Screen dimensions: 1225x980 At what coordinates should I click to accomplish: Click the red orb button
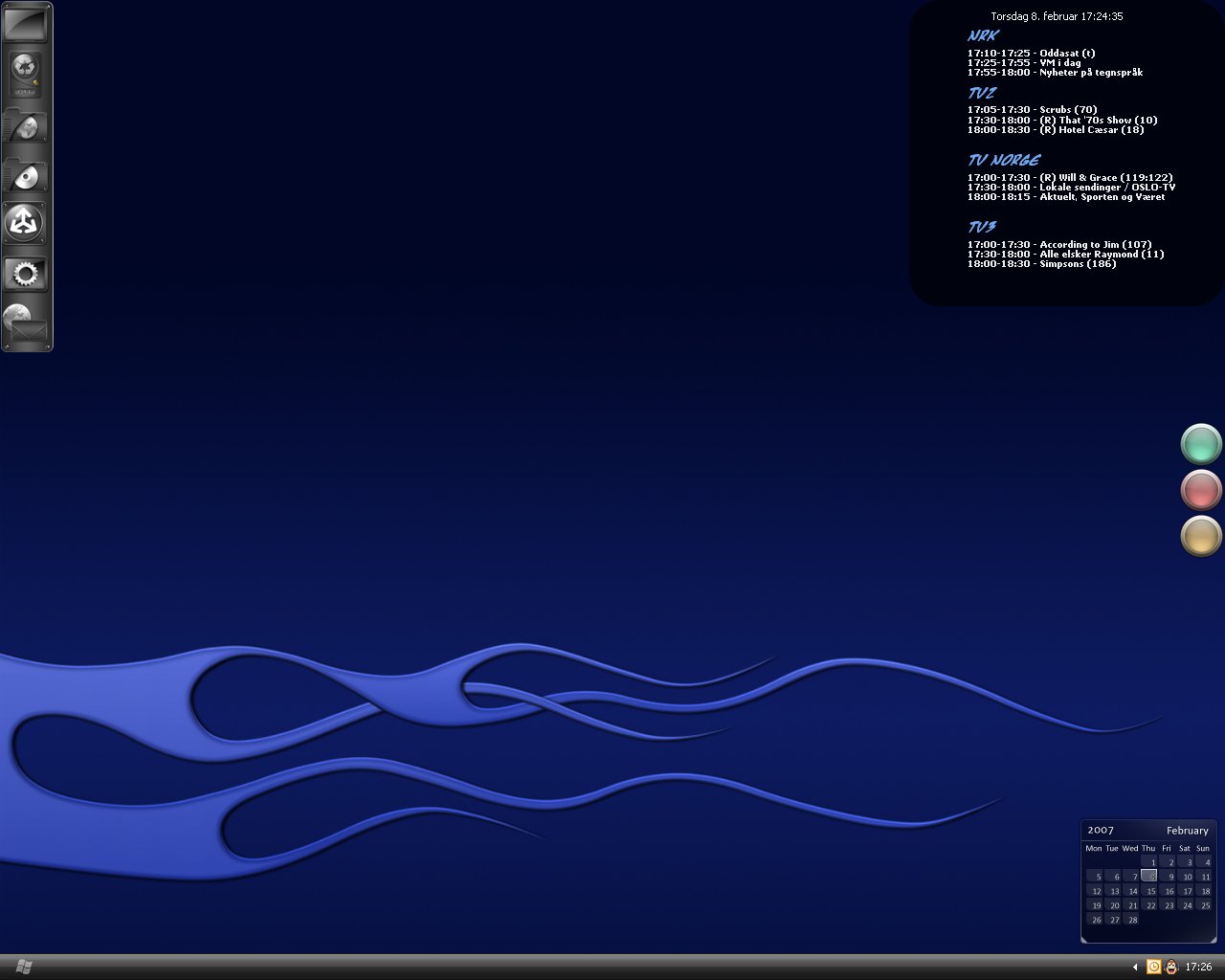pos(1201,490)
